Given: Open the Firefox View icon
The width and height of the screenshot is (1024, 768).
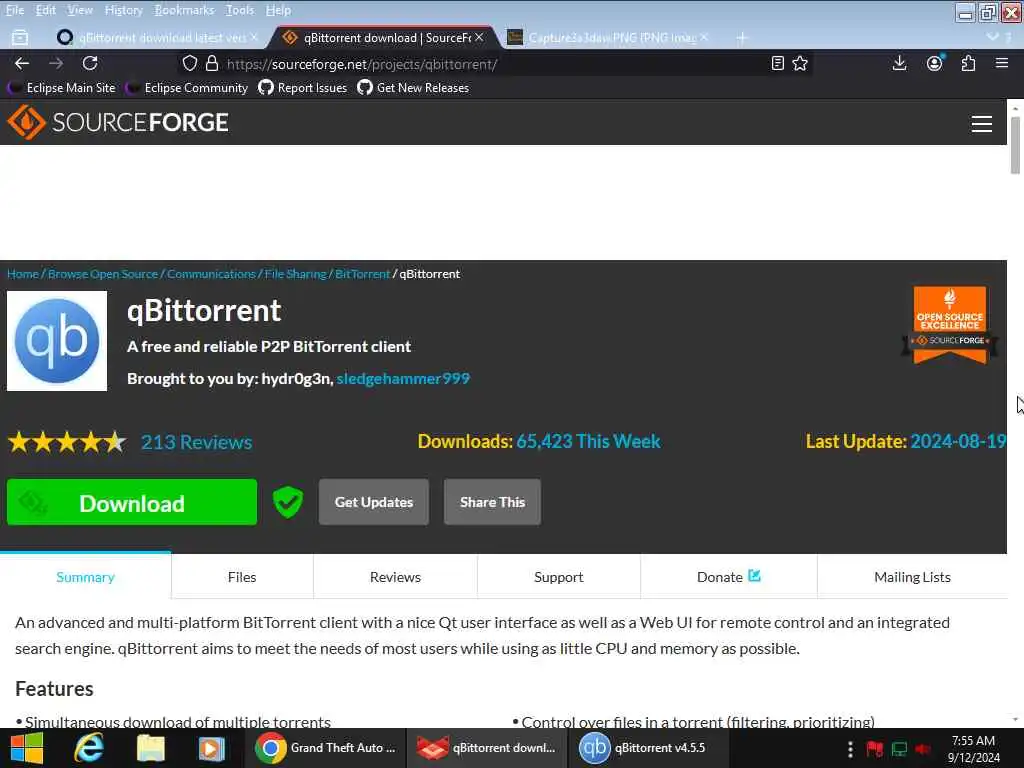Looking at the screenshot, I should point(20,38).
